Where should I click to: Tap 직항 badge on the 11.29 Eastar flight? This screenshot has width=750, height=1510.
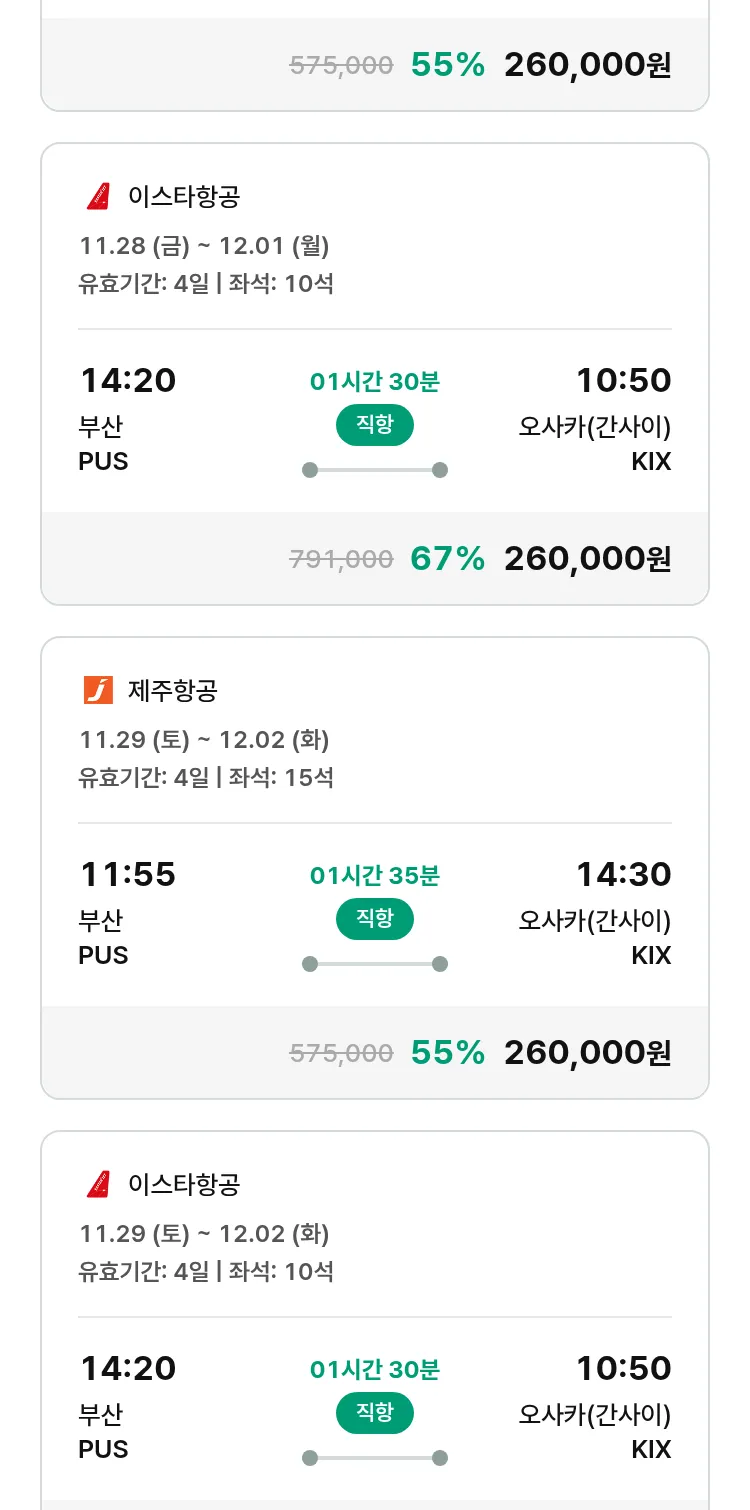point(375,1413)
